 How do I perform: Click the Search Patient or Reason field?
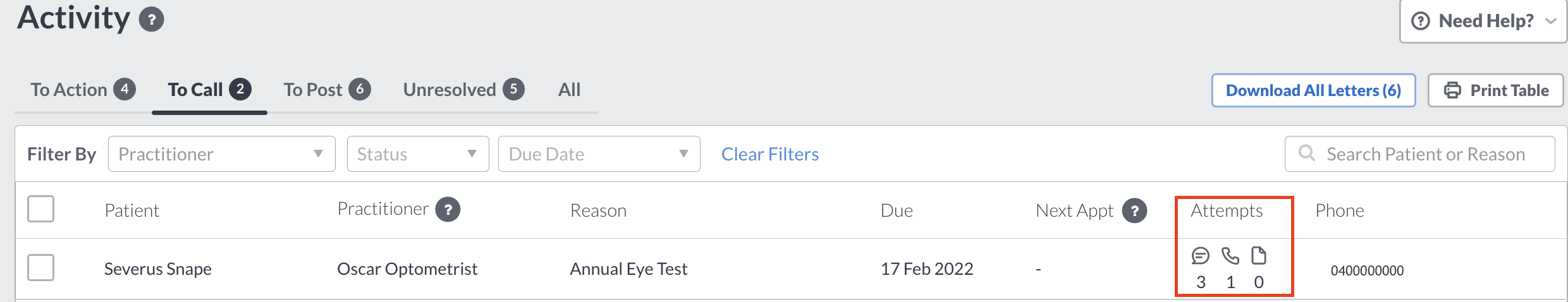pyautogui.click(x=1419, y=154)
